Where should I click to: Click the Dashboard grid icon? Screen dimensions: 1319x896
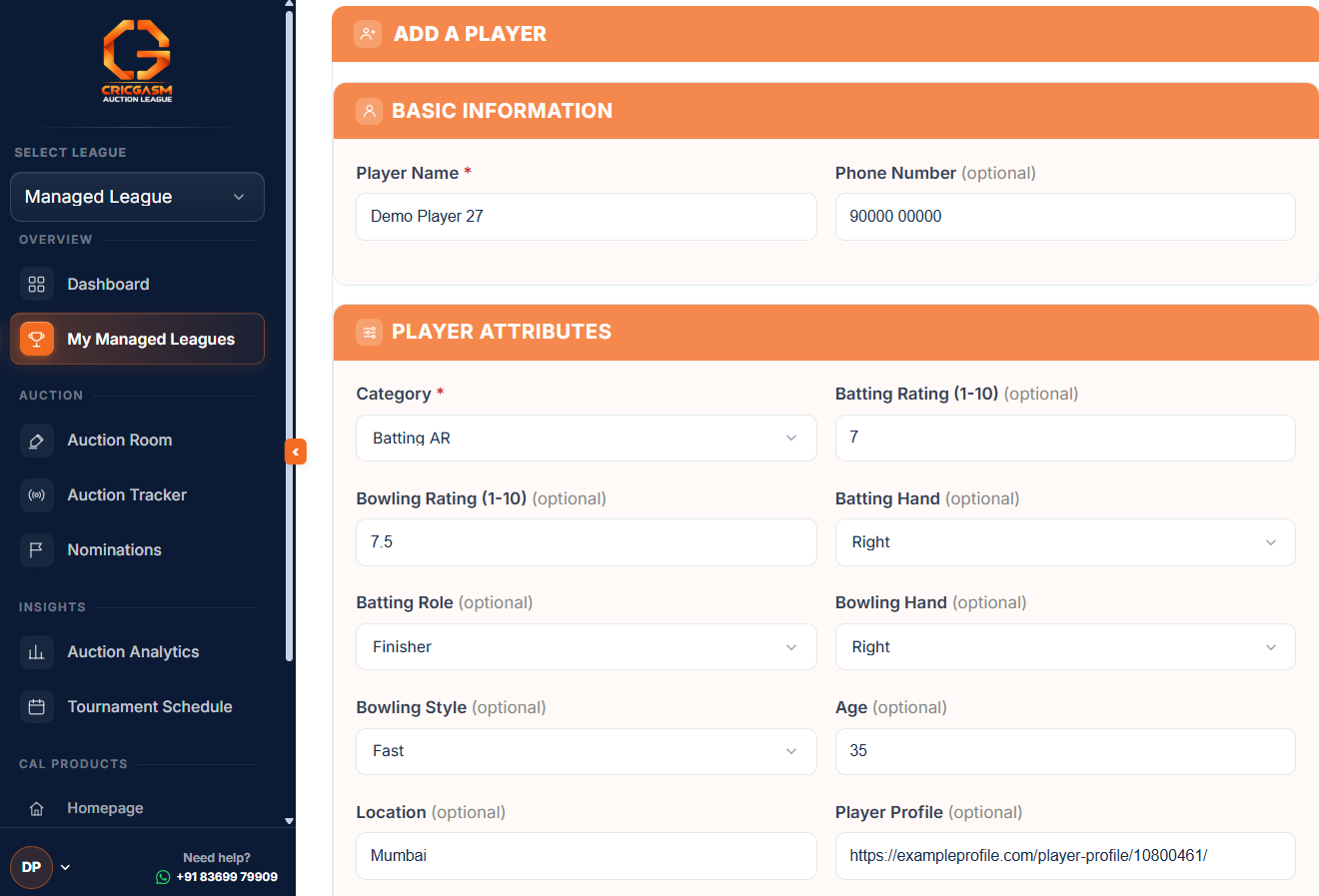click(x=37, y=284)
